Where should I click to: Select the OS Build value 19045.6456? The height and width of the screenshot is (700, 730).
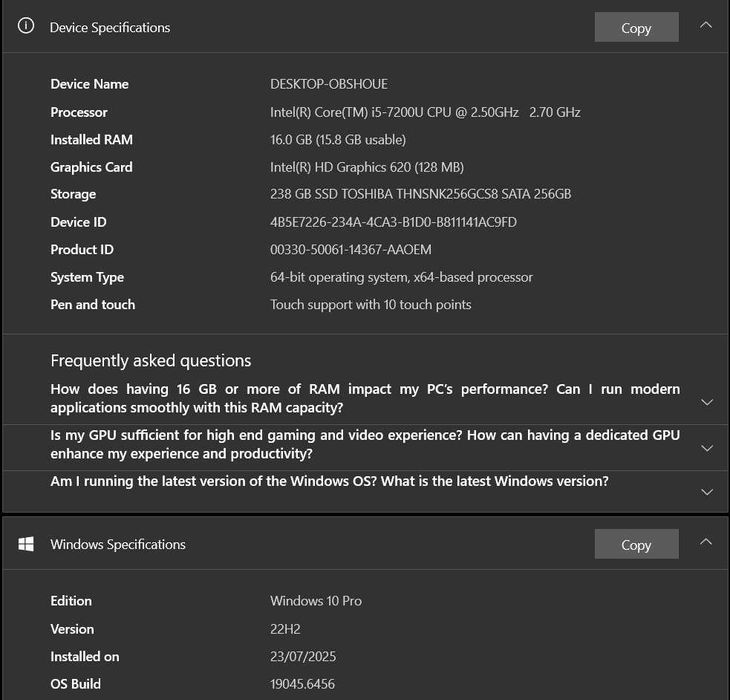click(302, 684)
